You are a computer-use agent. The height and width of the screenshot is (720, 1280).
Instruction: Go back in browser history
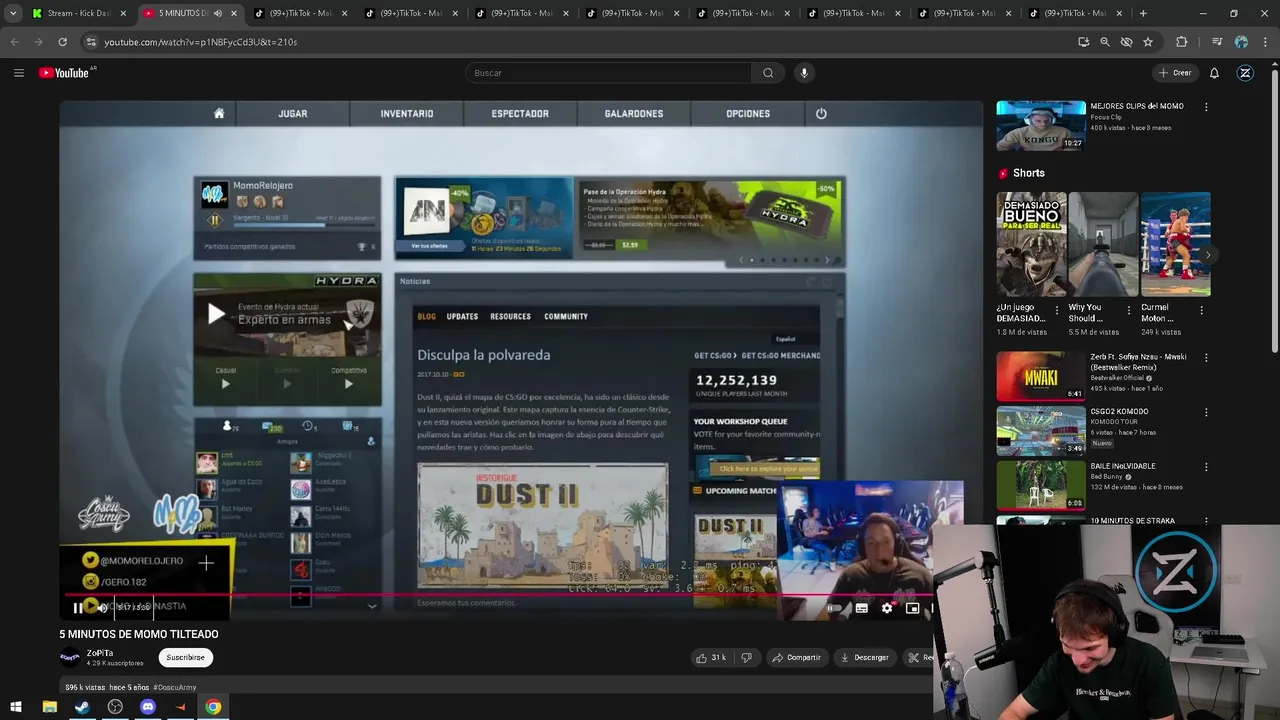[x=14, y=42]
